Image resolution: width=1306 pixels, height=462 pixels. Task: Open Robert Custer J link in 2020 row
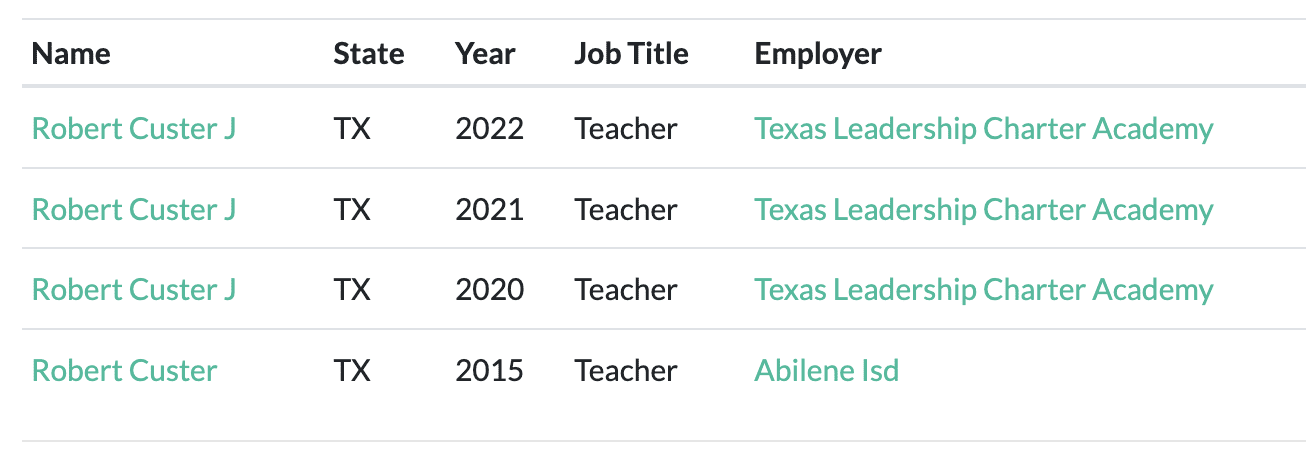point(134,290)
